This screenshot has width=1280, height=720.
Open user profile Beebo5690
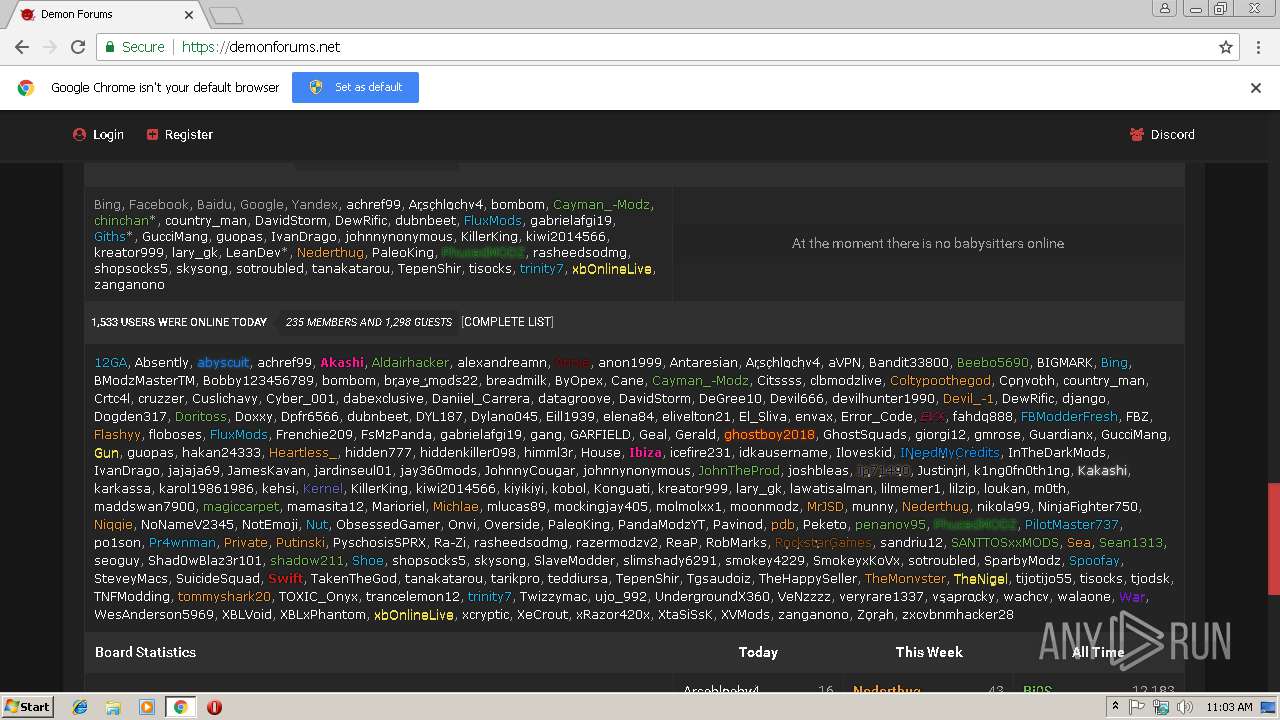click(992, 363)
